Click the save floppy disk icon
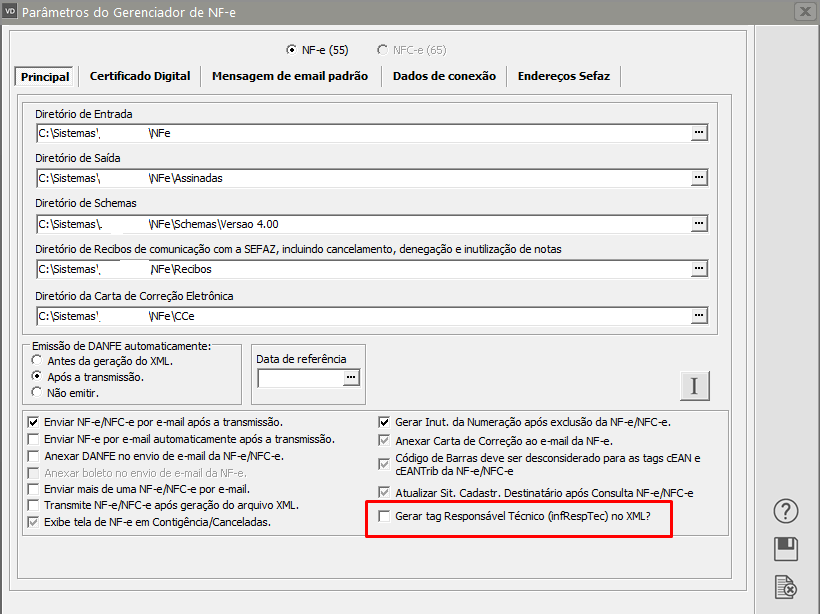 786,549
